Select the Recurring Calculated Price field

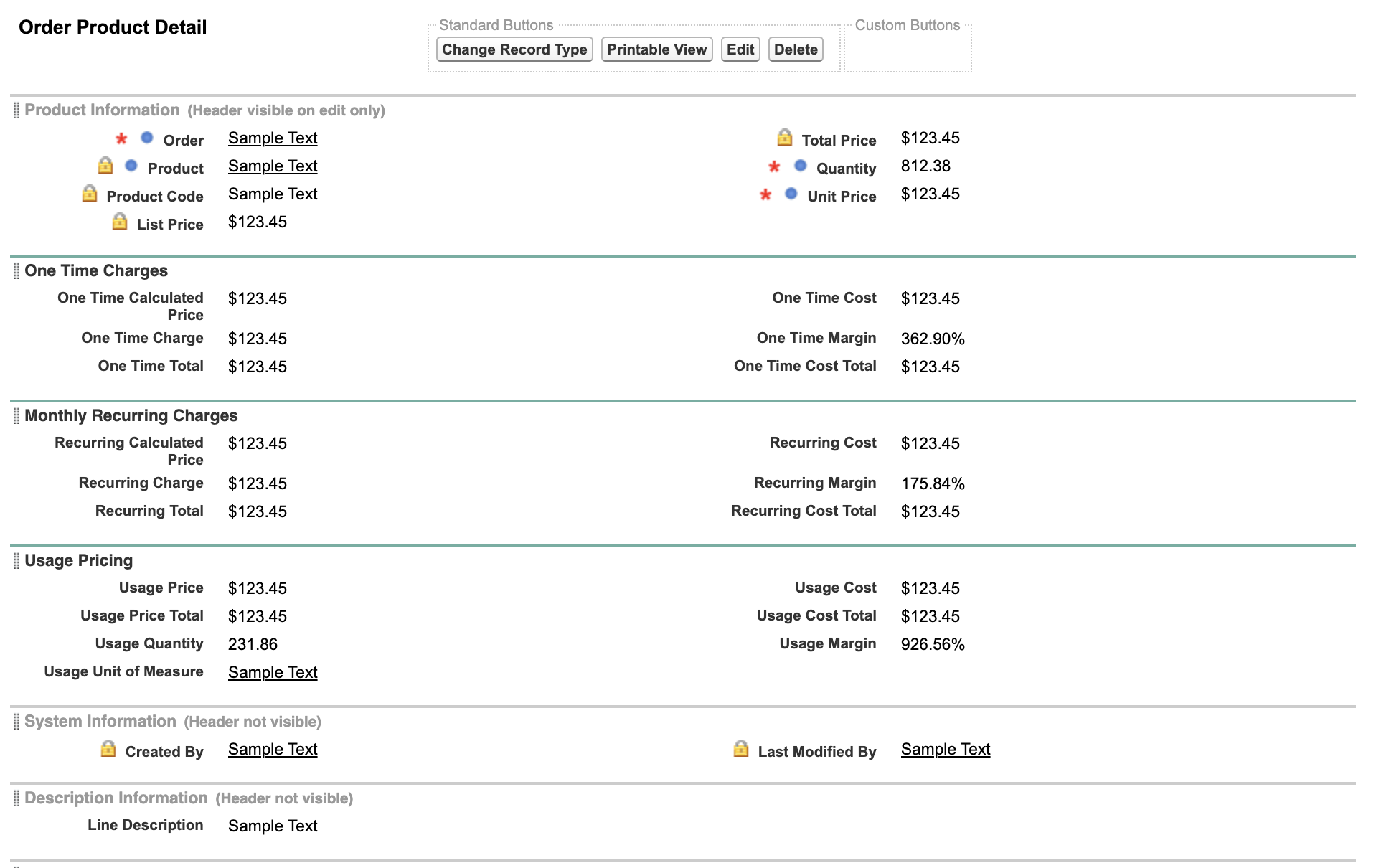tap(129, 451)
